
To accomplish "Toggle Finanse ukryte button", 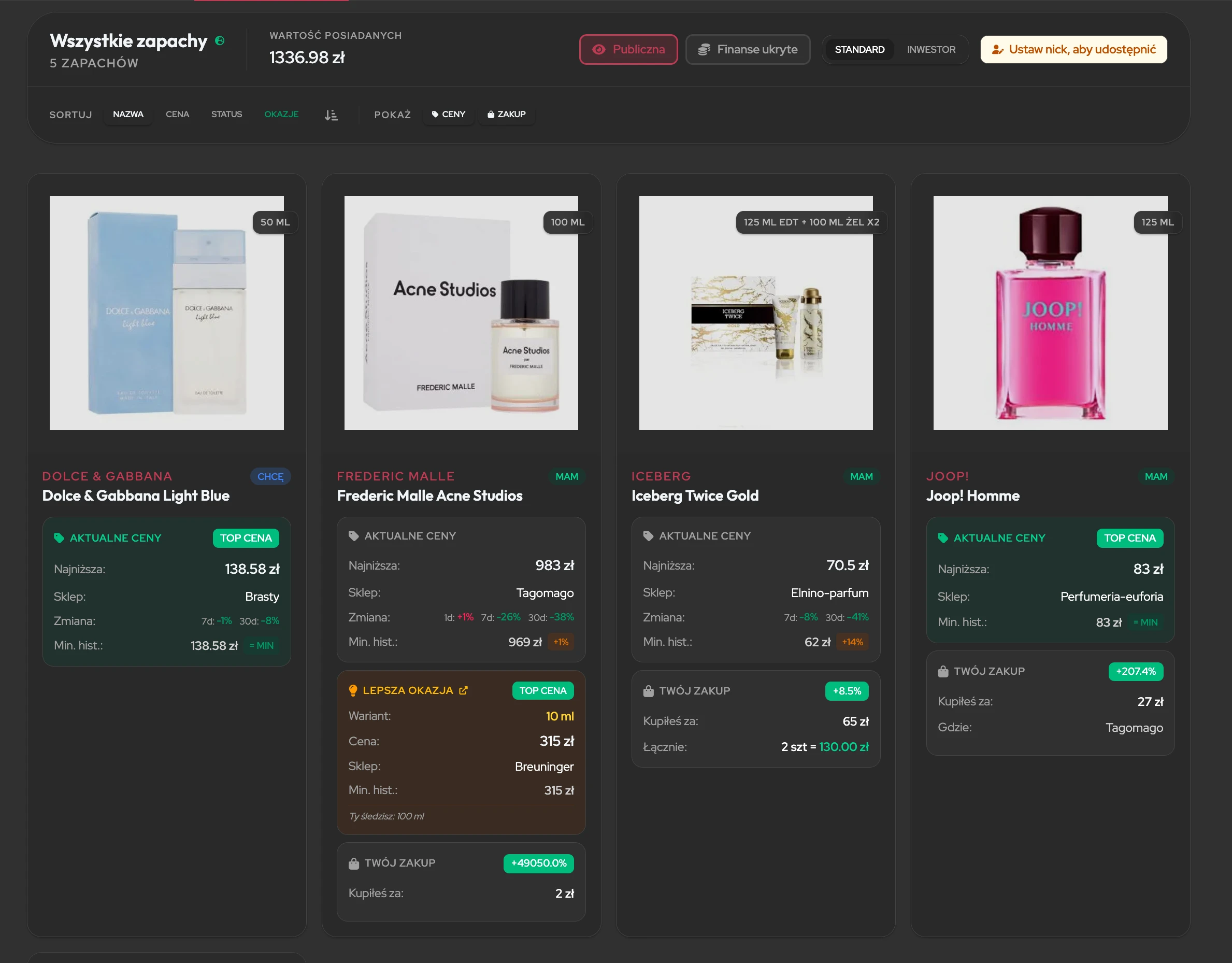I will pyautogui.click(x=748, y=50).
